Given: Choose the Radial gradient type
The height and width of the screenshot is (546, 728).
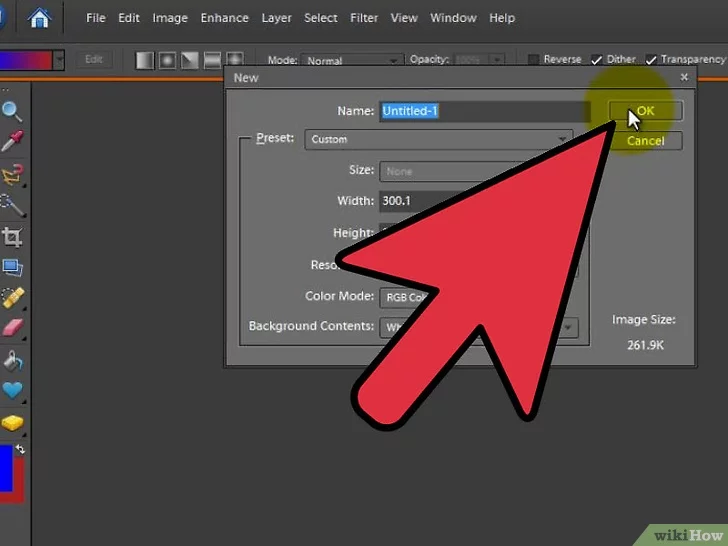Looking at the screenshot, I should (x=167, y=60).
